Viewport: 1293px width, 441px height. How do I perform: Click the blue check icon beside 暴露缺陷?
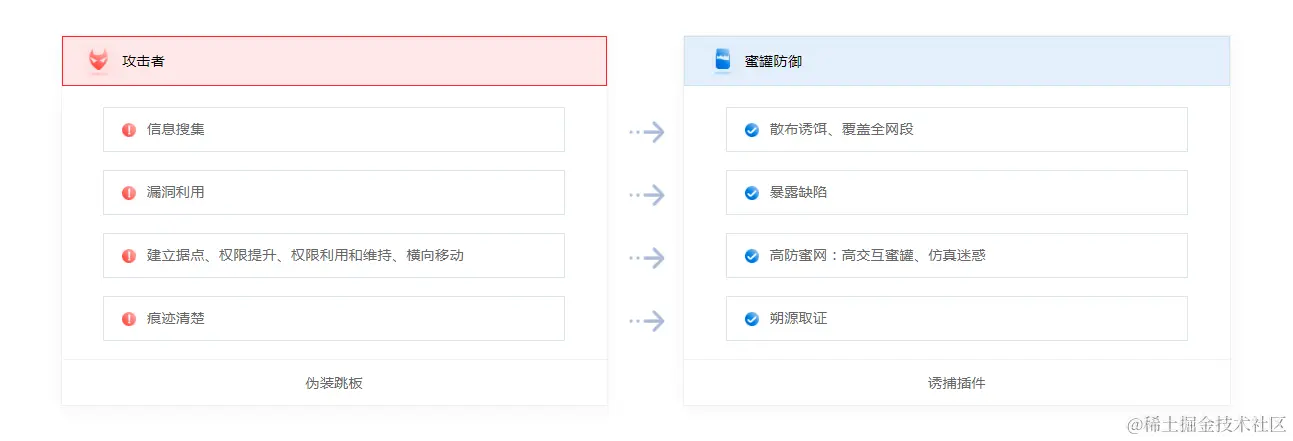752,193
